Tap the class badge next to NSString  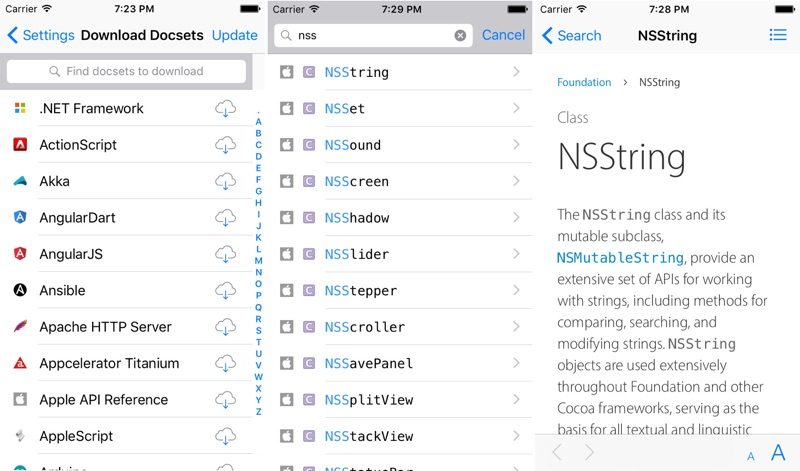(309, 72)
